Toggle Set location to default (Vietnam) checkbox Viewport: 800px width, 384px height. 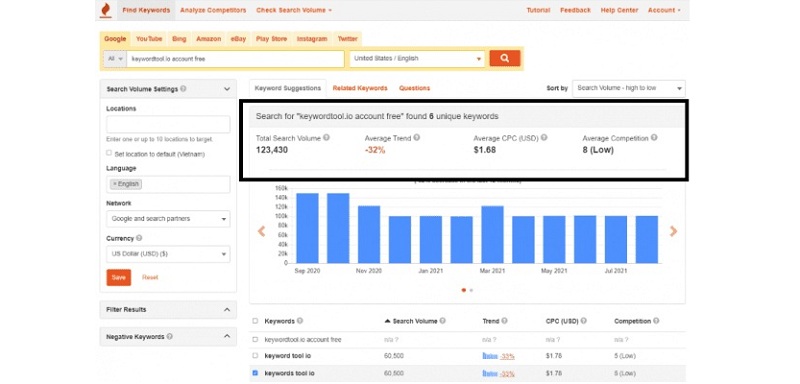coord(109,153)
